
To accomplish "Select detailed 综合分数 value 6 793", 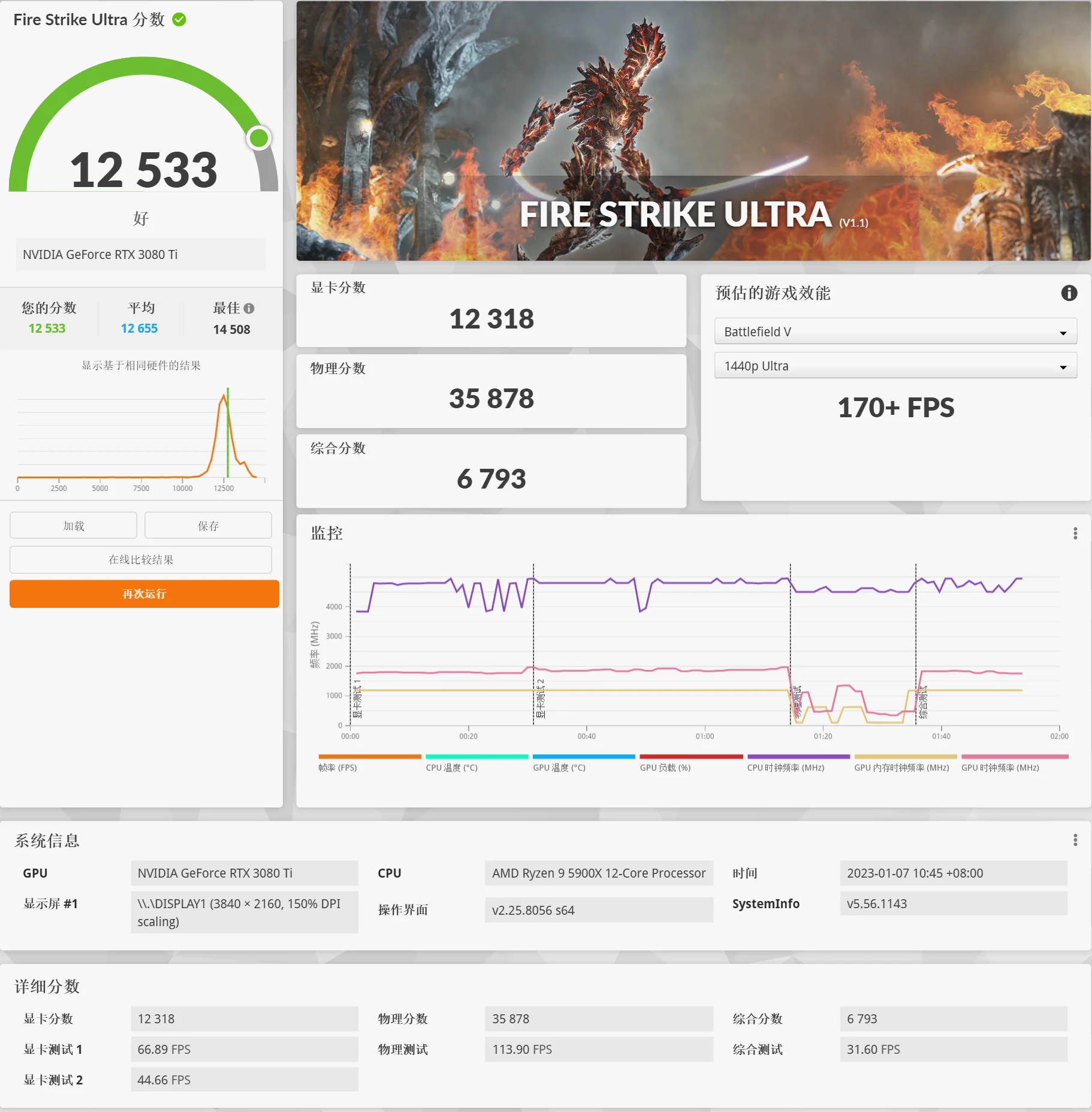I will (954, 1018).
